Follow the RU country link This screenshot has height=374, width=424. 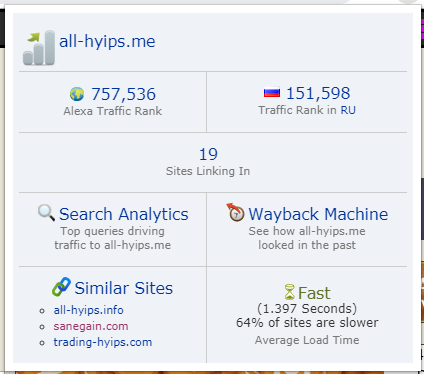[x=348, y=110]
